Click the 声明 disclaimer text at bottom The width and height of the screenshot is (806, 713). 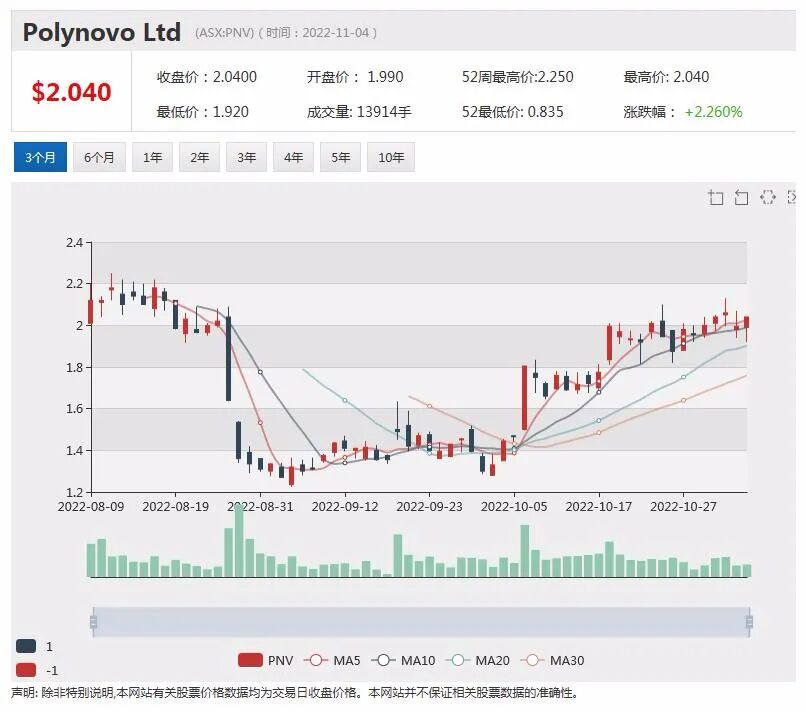295,693
